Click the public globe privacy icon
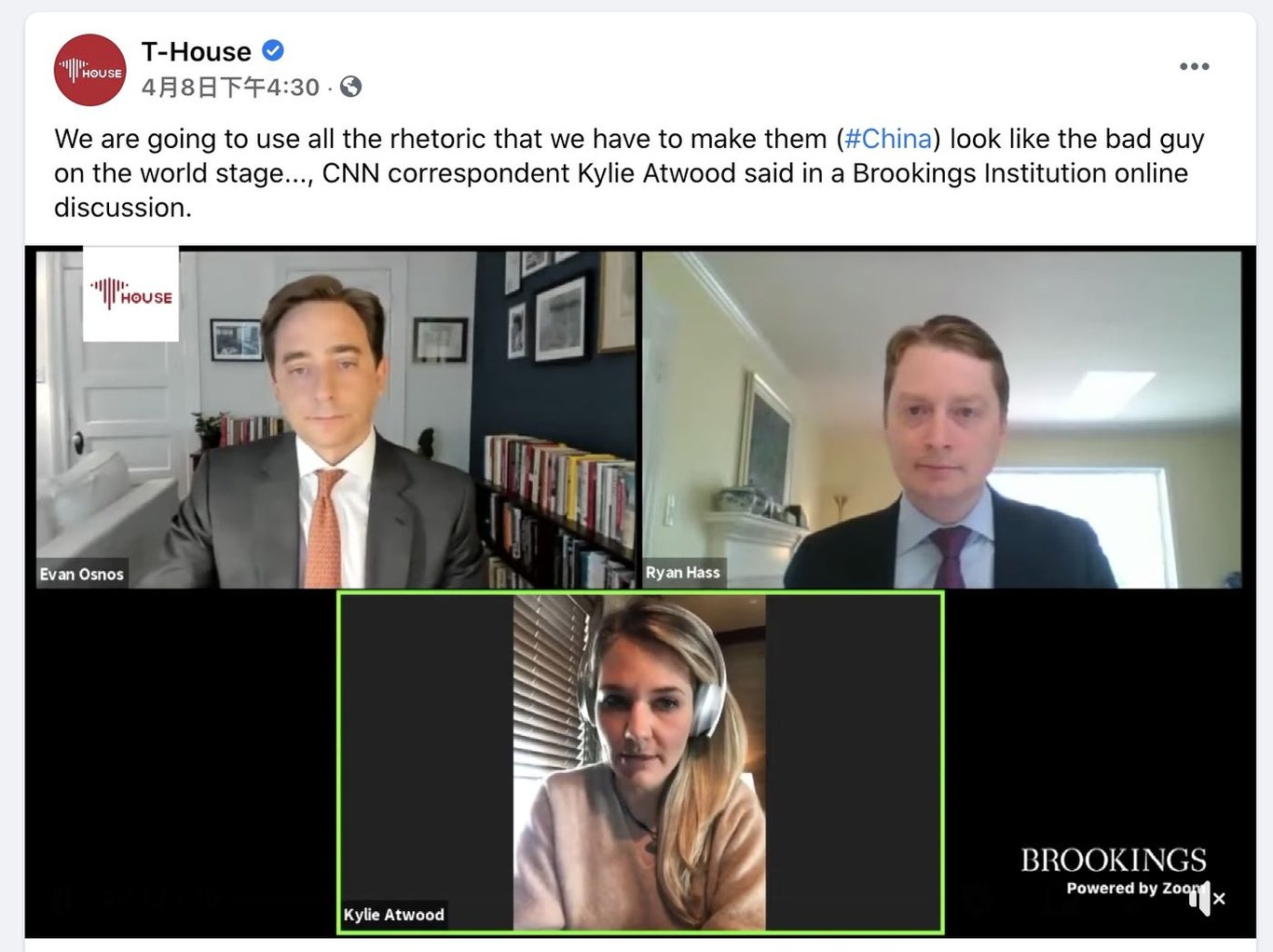 (x=351, y=87)
